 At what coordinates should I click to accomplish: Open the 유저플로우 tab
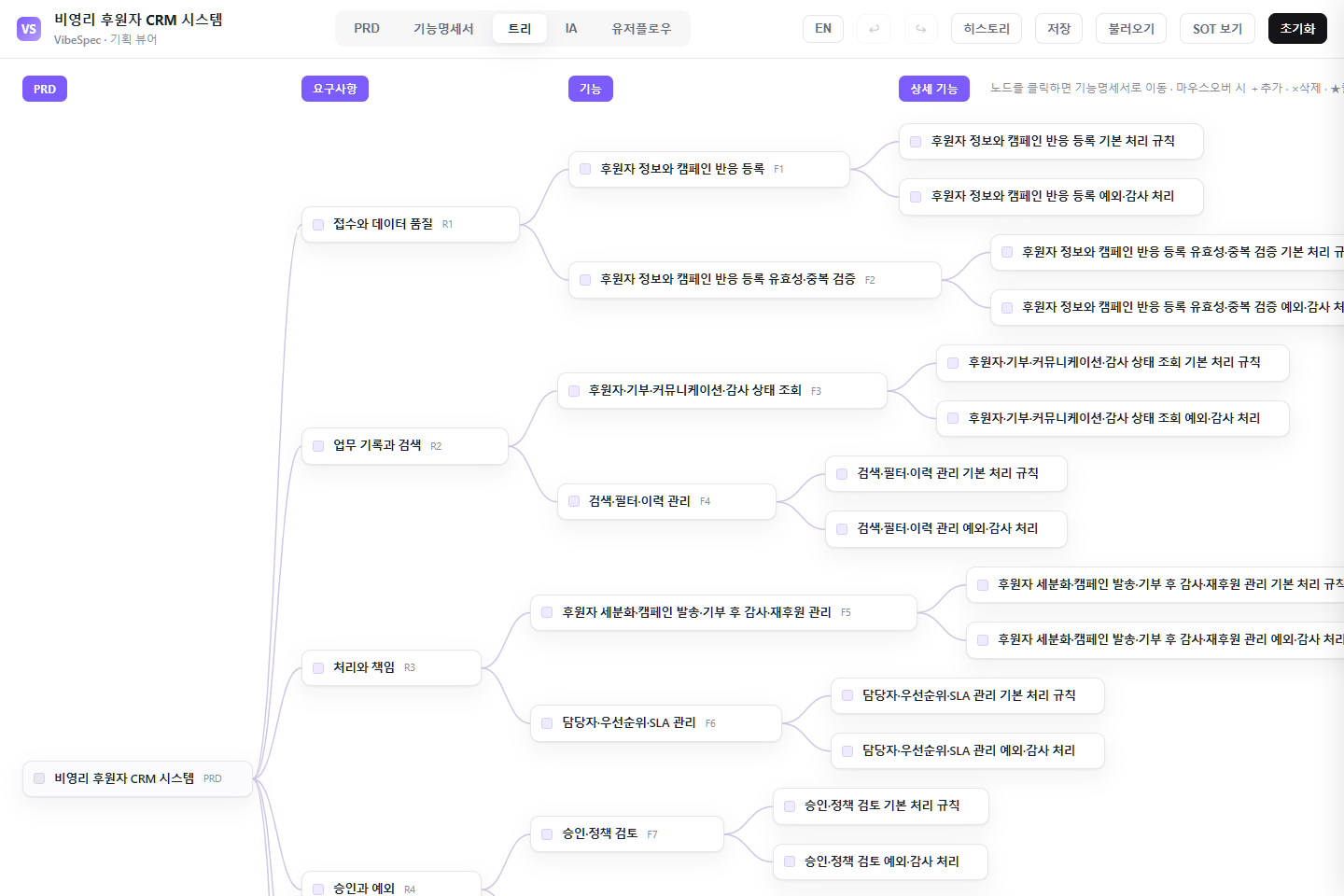[x=641, y=29]
